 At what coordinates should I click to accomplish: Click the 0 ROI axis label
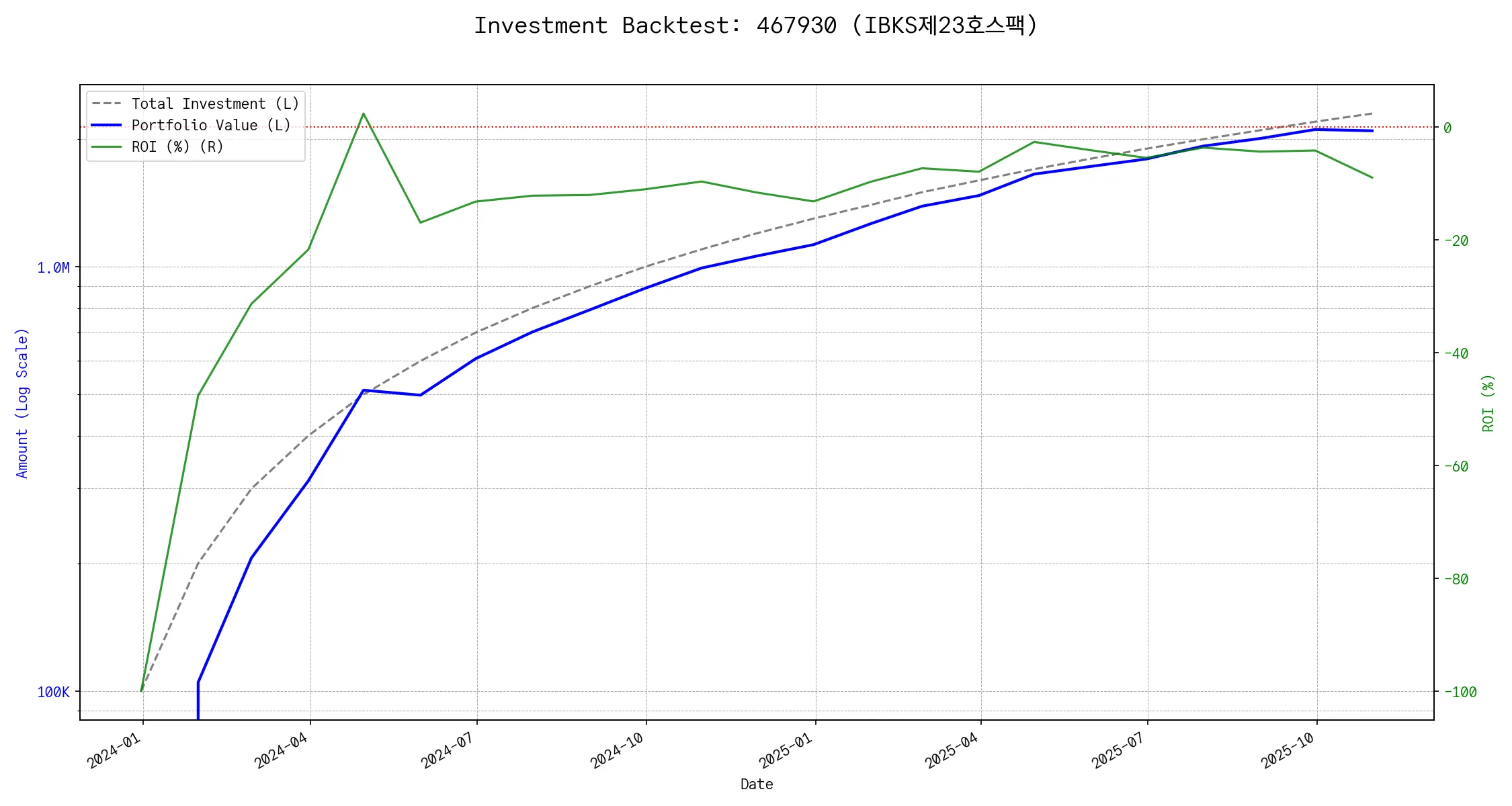1447,128
